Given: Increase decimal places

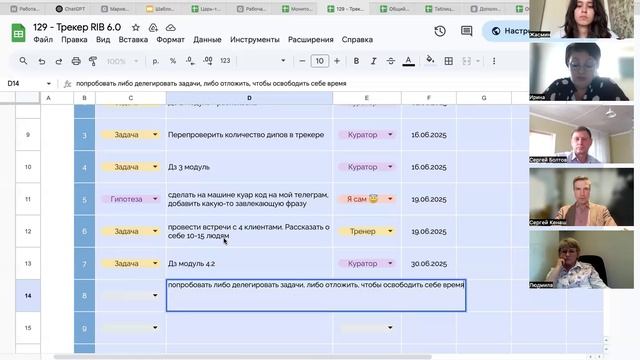Looking at the screenshot, I should 208,61.
